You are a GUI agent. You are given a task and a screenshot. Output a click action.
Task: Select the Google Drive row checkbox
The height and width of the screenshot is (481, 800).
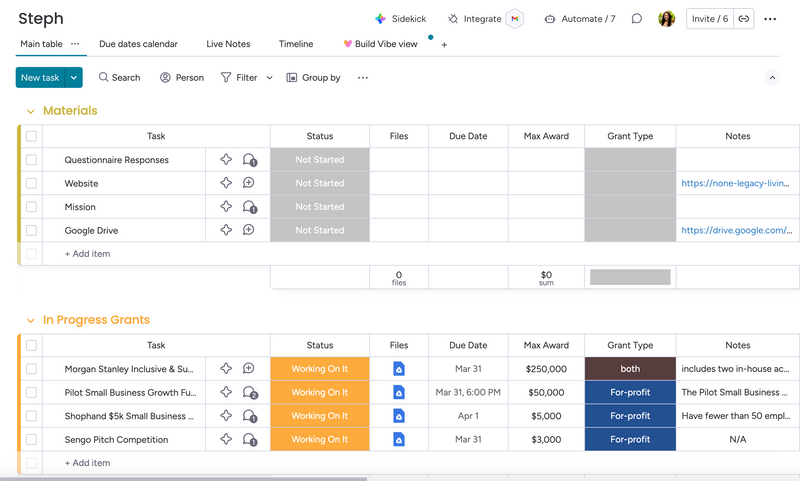tap(31, 230)
